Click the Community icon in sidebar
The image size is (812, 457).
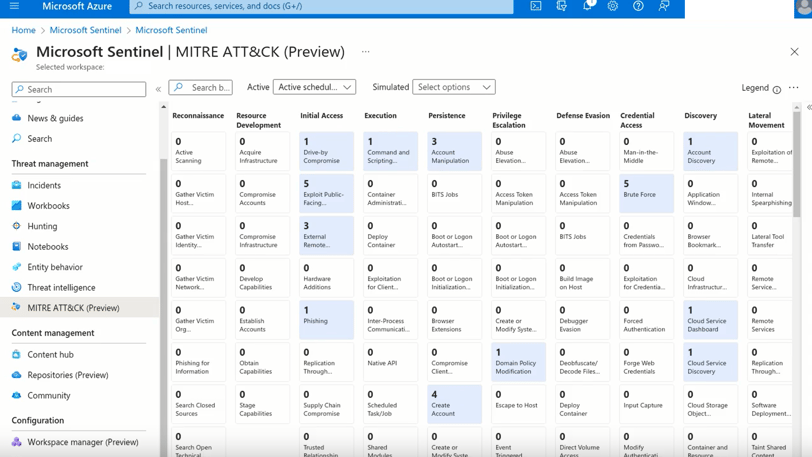(17, 395)
